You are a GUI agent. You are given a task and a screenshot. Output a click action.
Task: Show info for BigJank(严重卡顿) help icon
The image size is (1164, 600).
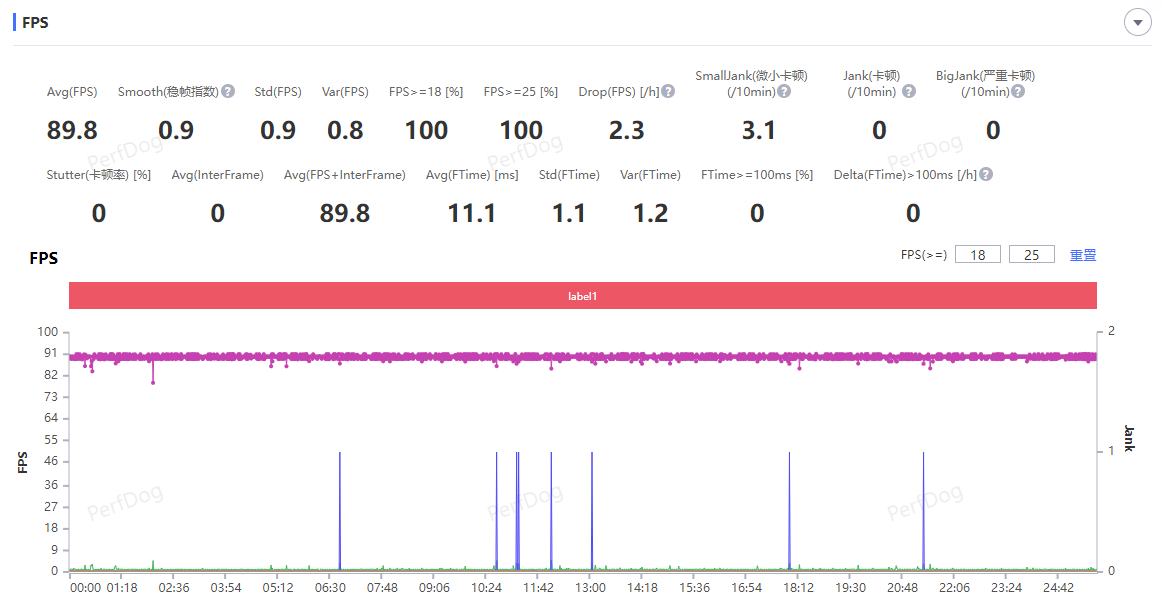[1017, 92]
